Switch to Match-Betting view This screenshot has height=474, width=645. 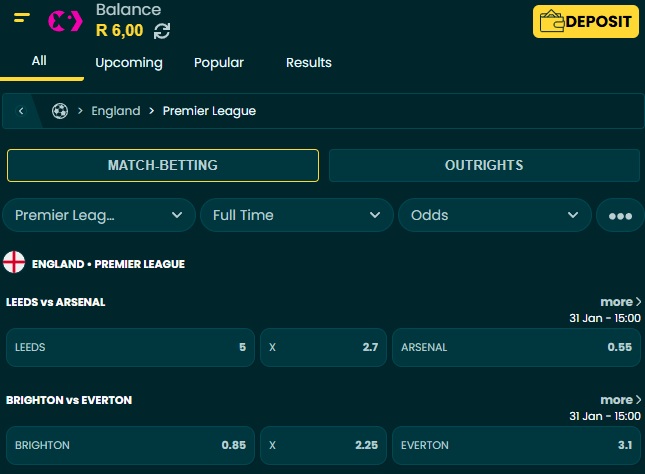pyautogui.click(x=163, y=165)
